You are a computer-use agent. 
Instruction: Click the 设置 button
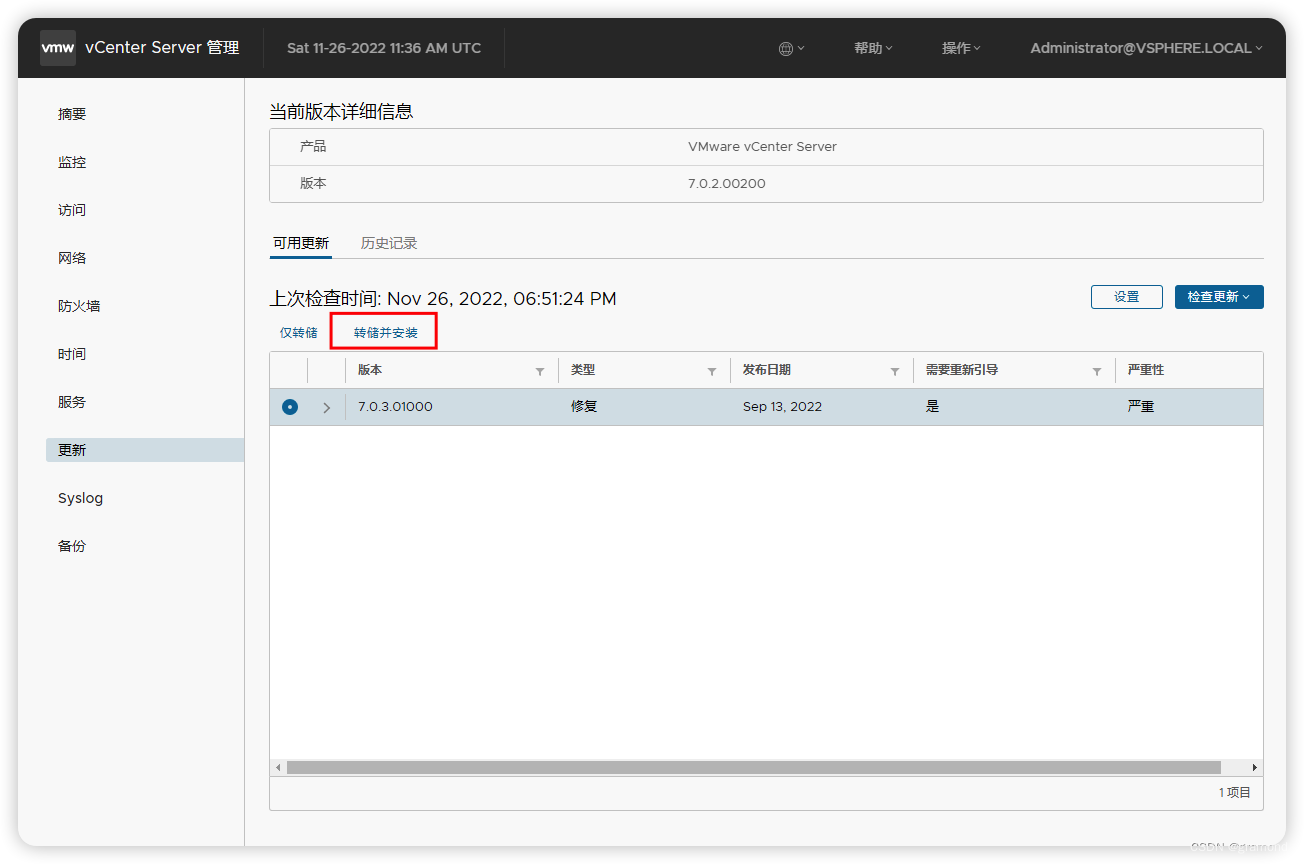1127,297
